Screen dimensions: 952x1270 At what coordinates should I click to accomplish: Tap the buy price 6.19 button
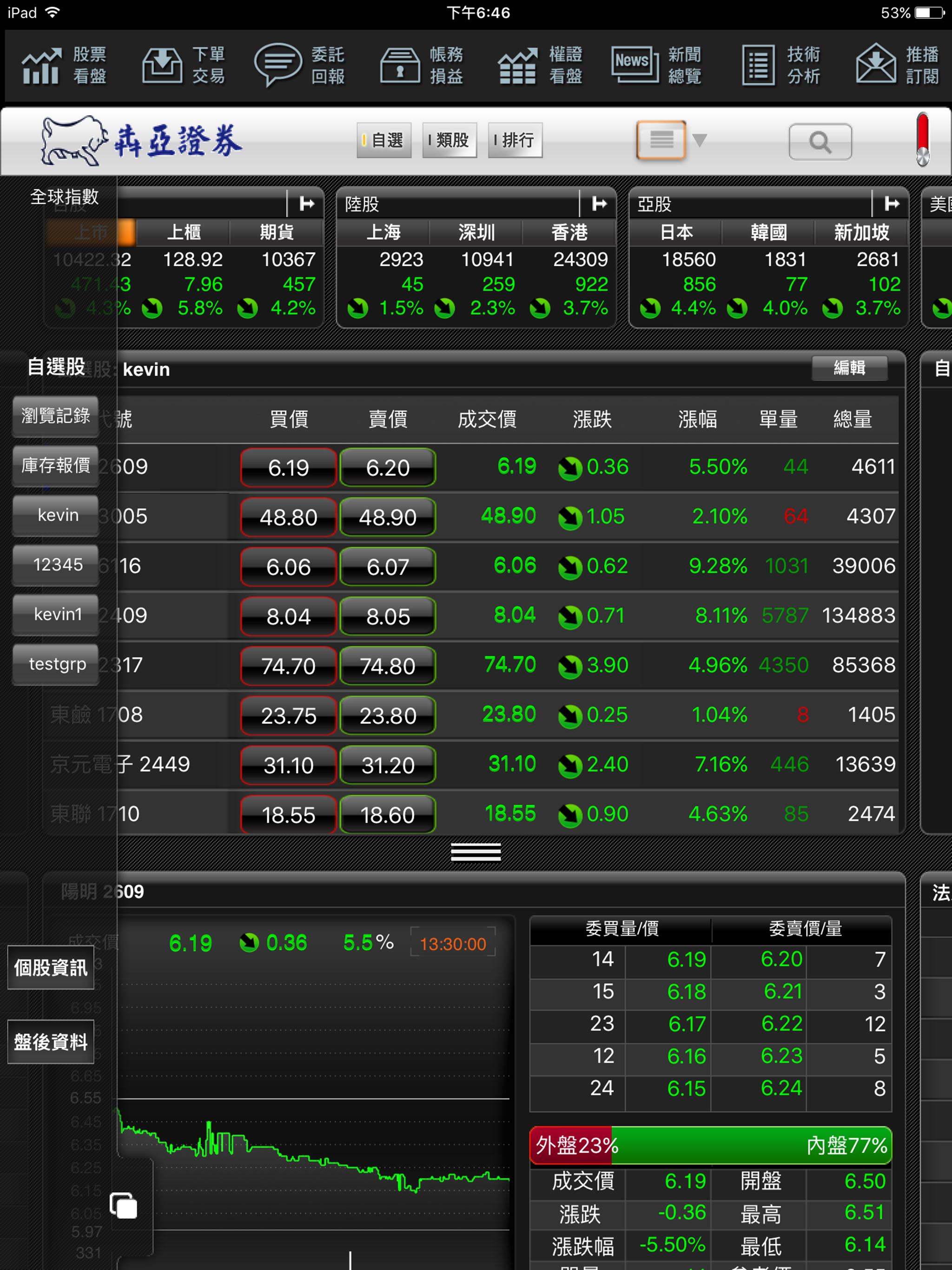[x=288, y=468]
